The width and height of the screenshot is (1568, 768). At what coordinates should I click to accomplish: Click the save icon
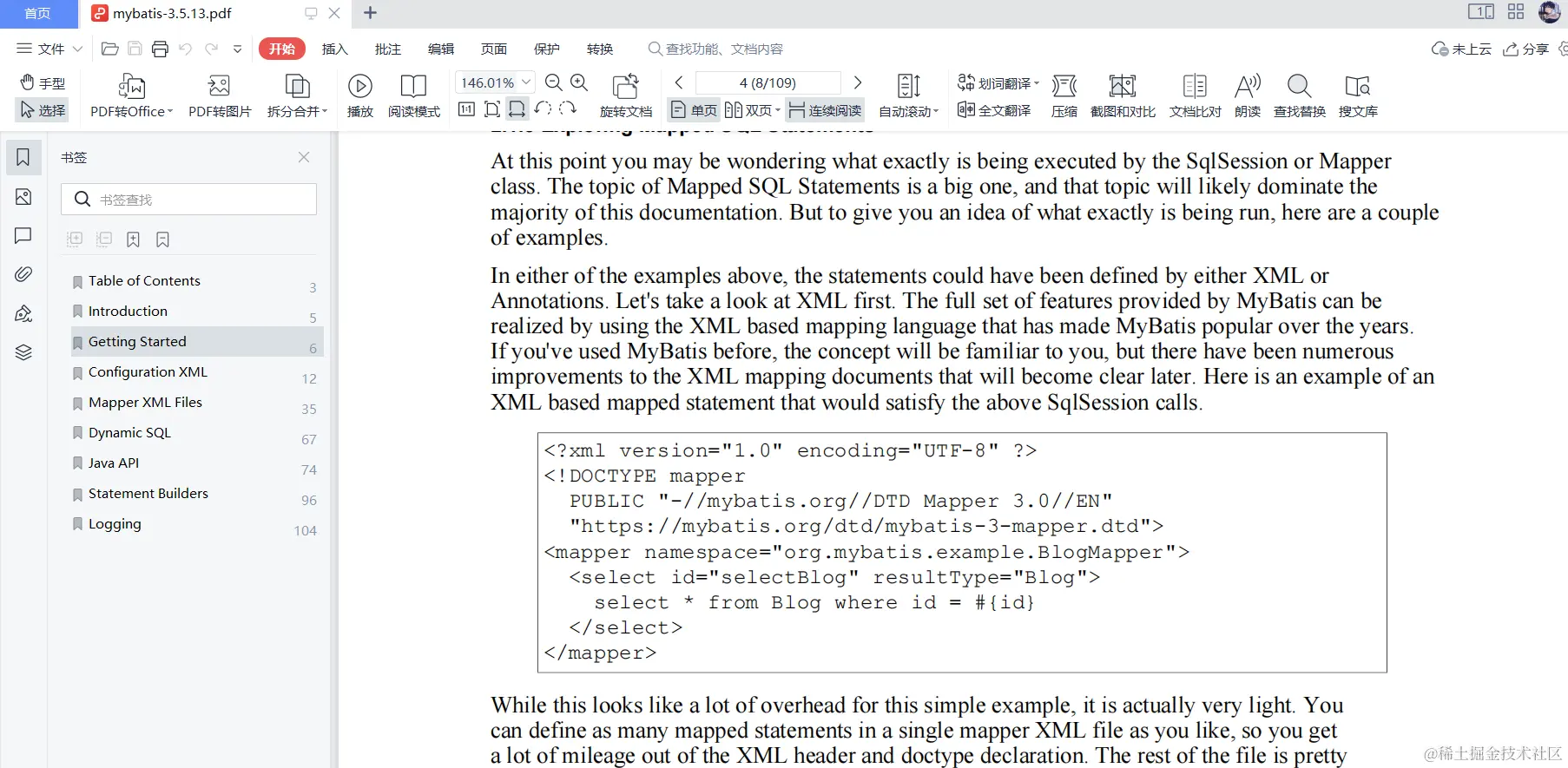[135, 49]
